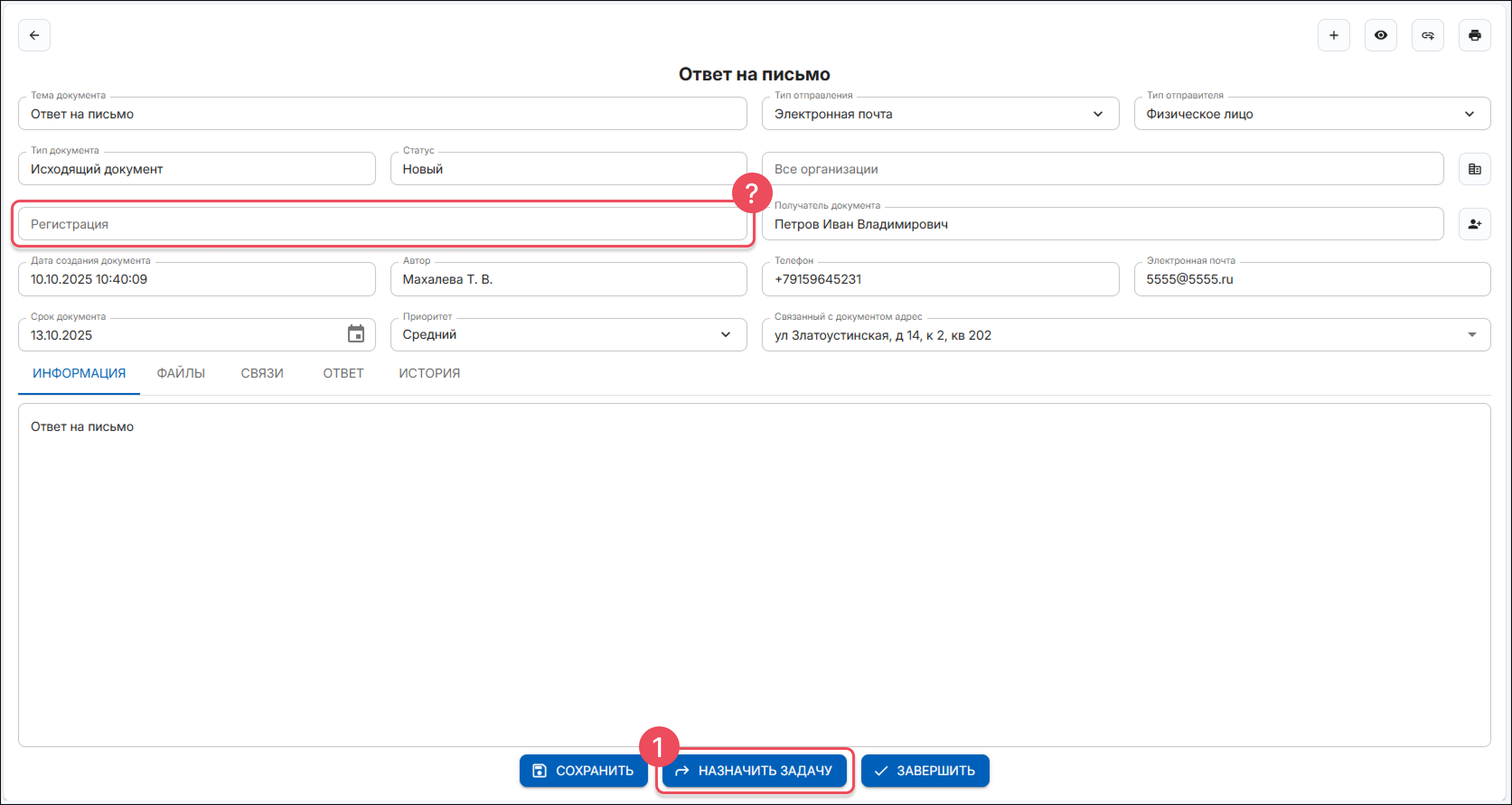1512x805 pixels.
Task: Click the back arrow icon
Action: click(34, 35)
